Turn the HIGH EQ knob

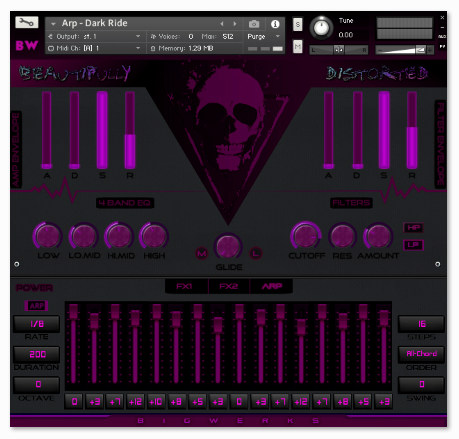tap(154, 236)
